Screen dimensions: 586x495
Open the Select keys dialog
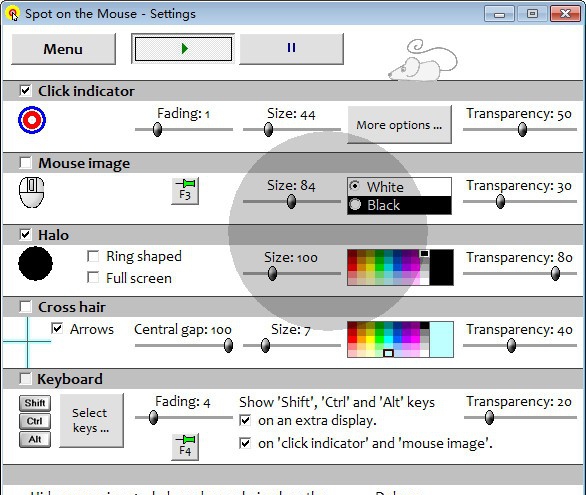pyautogui.click(x=92, y=420)
